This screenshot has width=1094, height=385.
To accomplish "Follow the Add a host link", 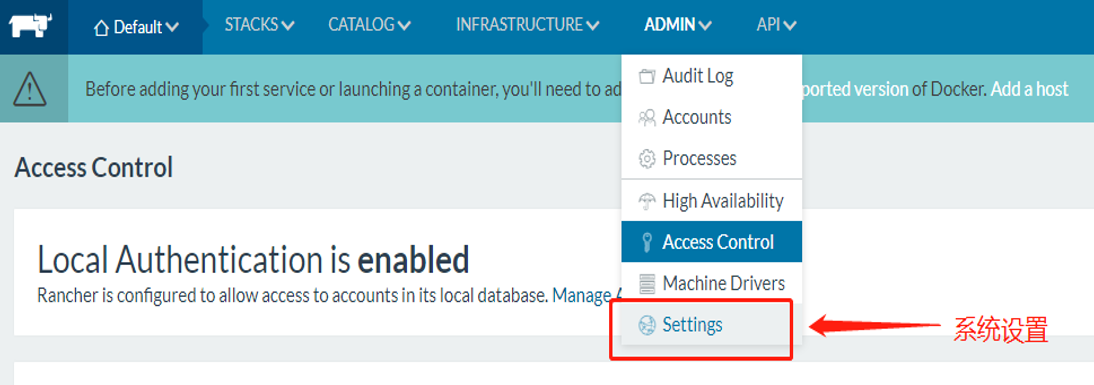I will tap(1029, 89).
